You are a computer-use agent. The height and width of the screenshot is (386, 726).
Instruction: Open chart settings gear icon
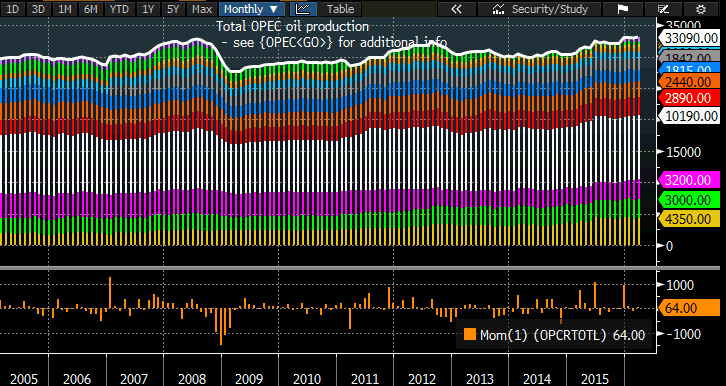coord(701,8)
